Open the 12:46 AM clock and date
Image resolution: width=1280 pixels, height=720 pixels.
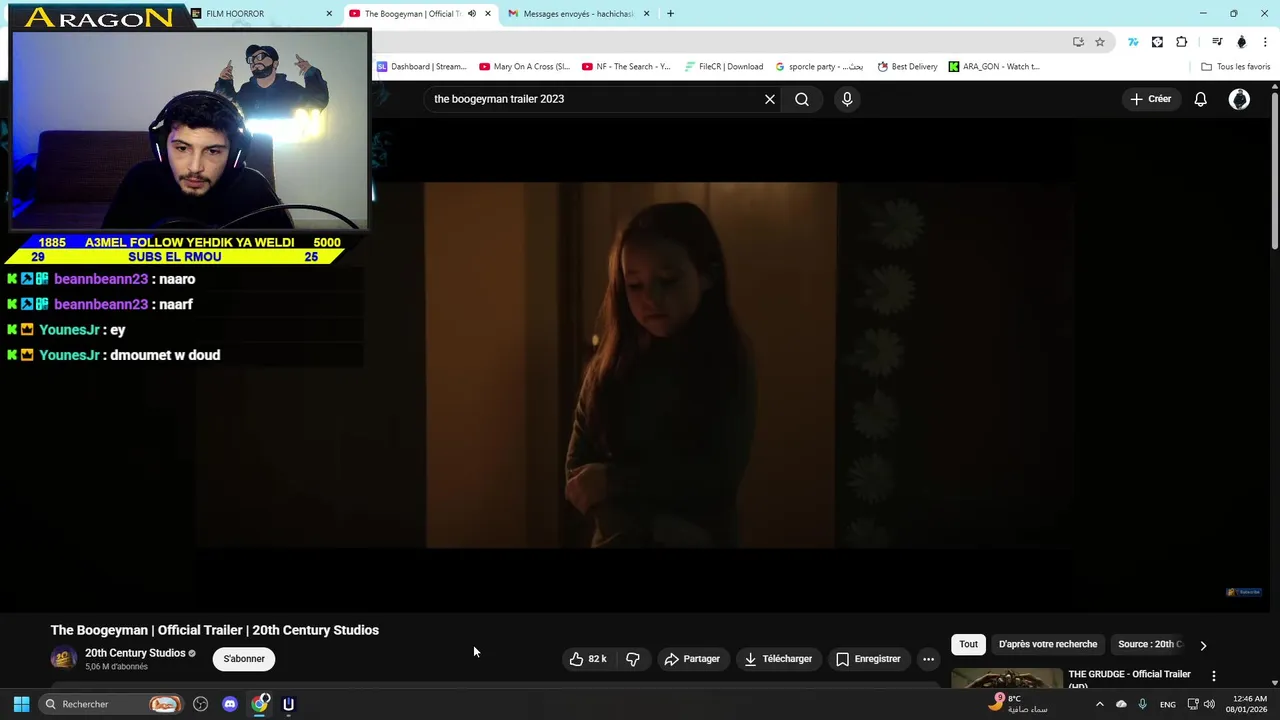tap(1247, 704)
